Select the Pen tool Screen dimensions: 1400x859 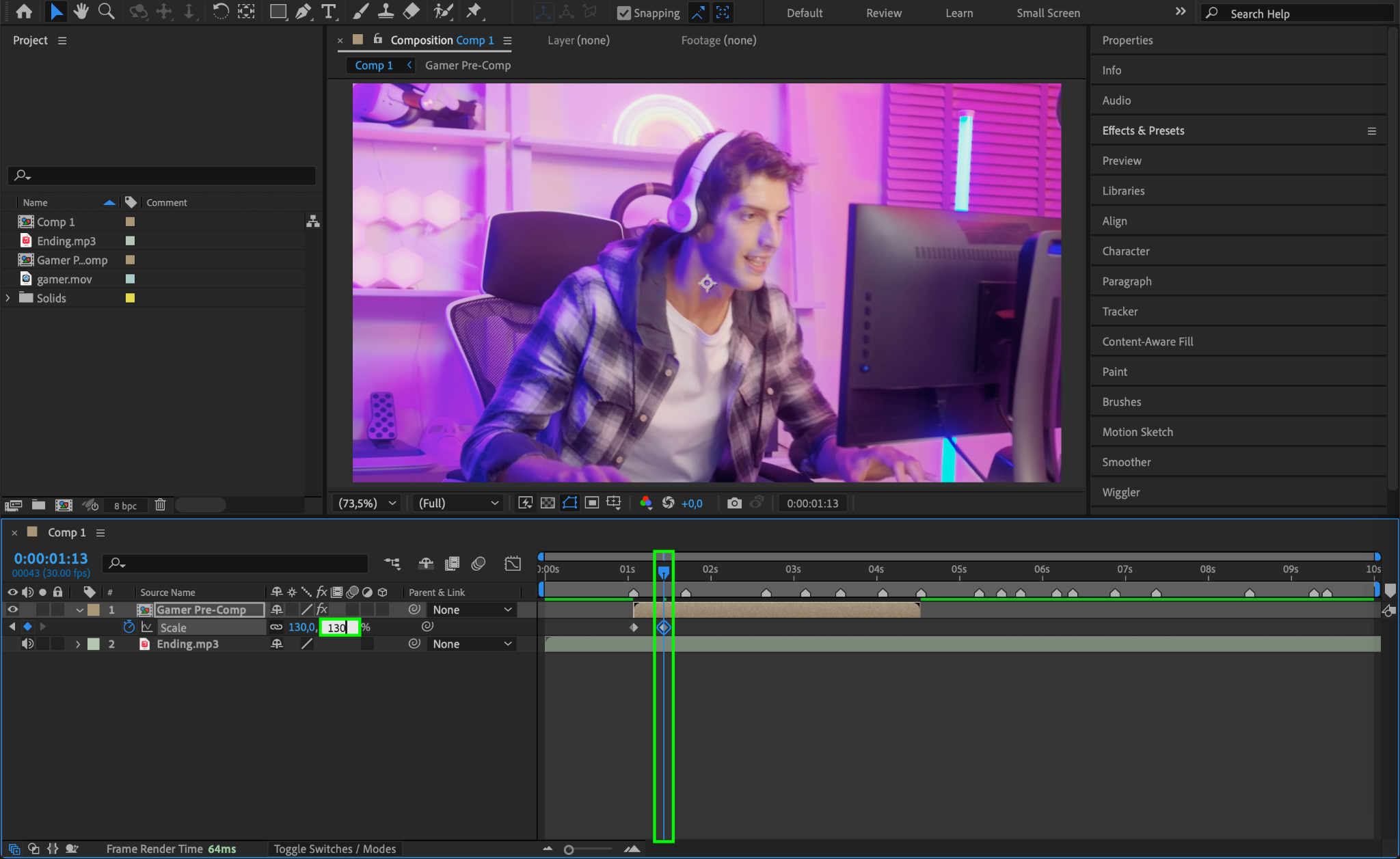[303, 12]
